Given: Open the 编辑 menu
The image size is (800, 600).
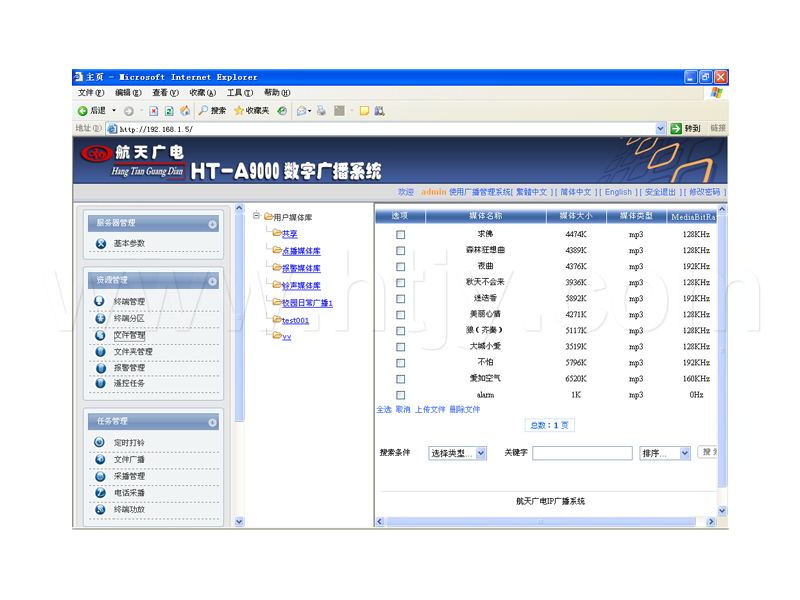Looking at the screenshot, I should click(x=128, y=93).
